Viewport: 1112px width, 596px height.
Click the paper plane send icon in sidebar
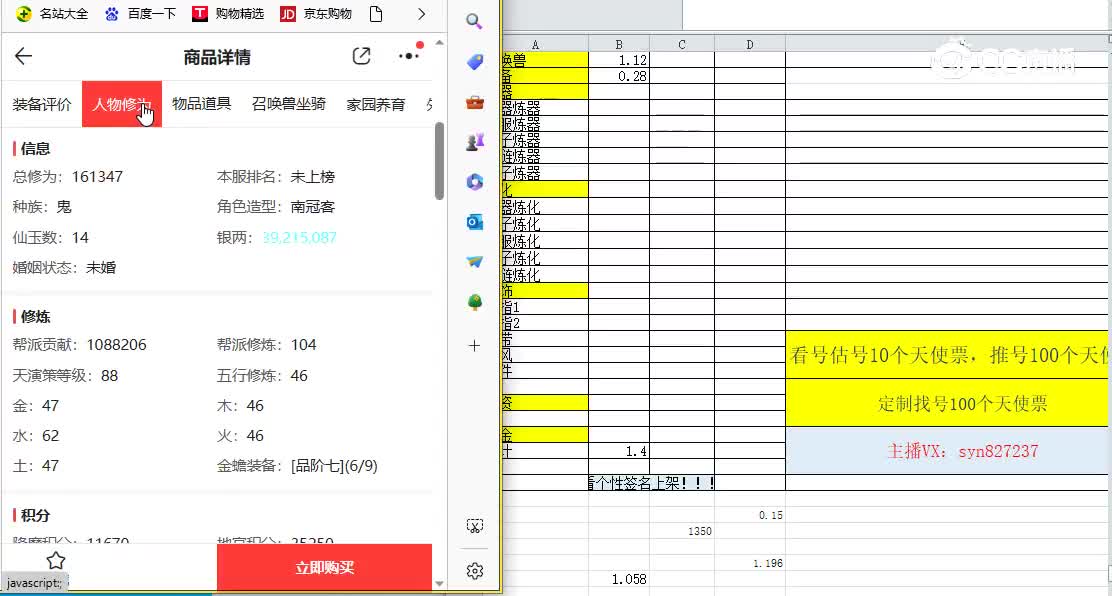(x=474, y=262)
